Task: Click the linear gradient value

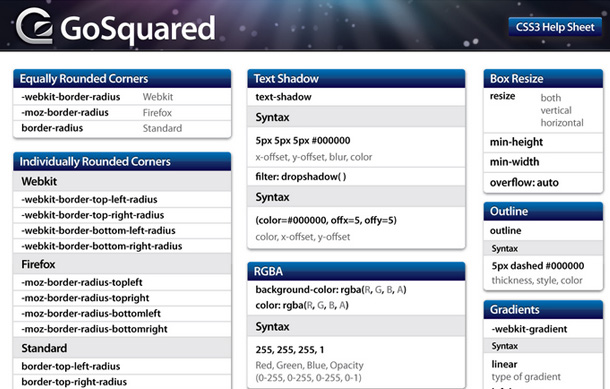Action: click(x=504, y=364)
